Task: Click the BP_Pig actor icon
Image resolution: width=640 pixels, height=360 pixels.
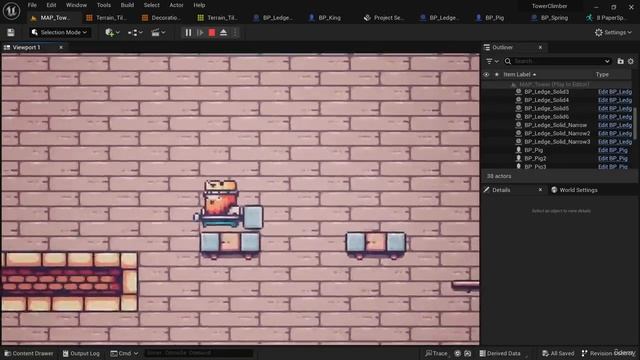Action: click(x=518, y=150)
